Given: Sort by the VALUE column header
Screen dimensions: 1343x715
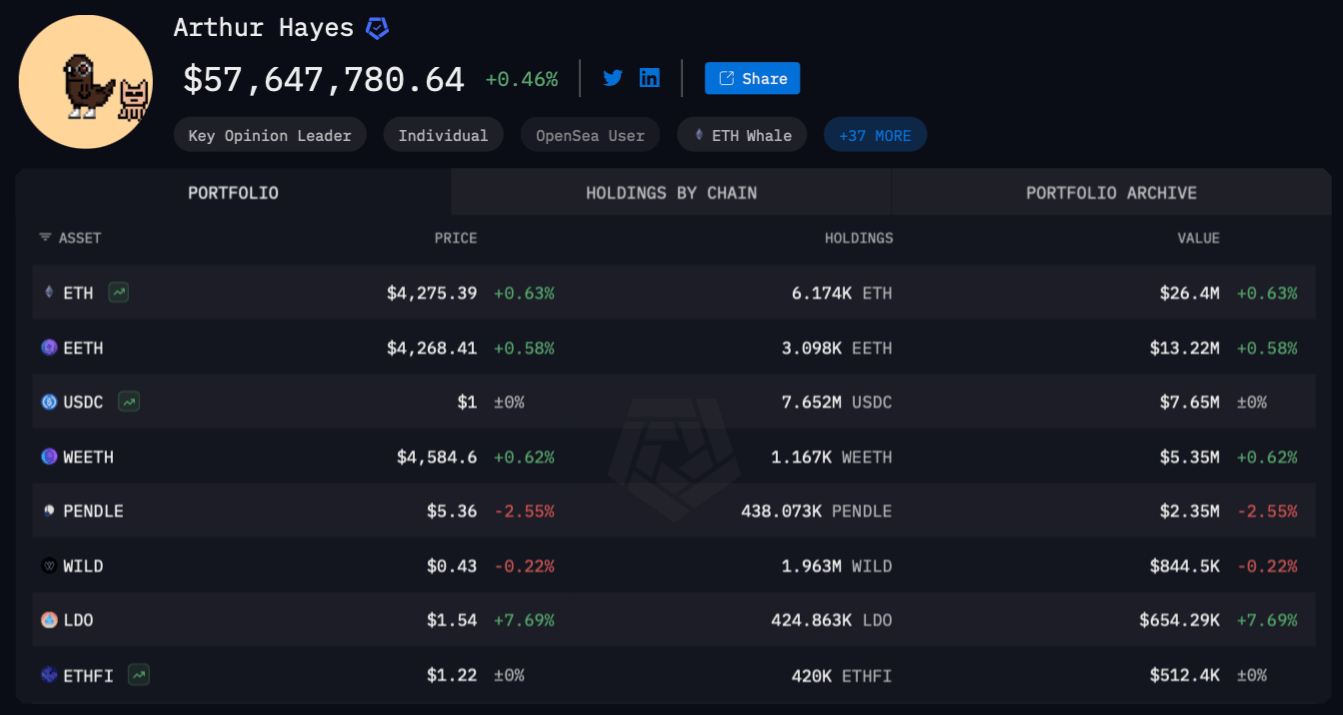Looking at the screenshot, I should pyautogui.click(x=1198, y=238).
